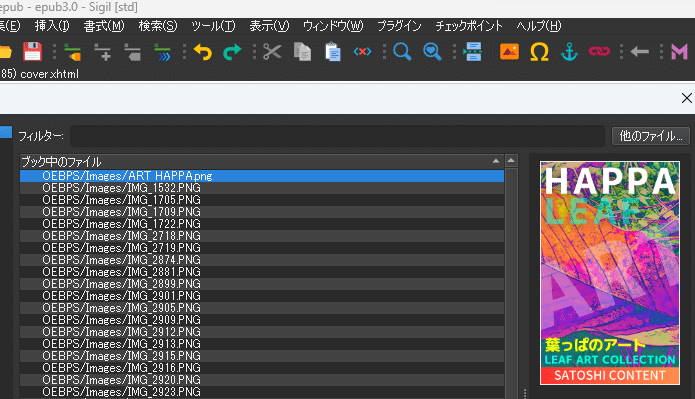Click the Insert Special Character Omega icon
The image size is (695, 399).
pyautogui.click(x=539, y=52)
